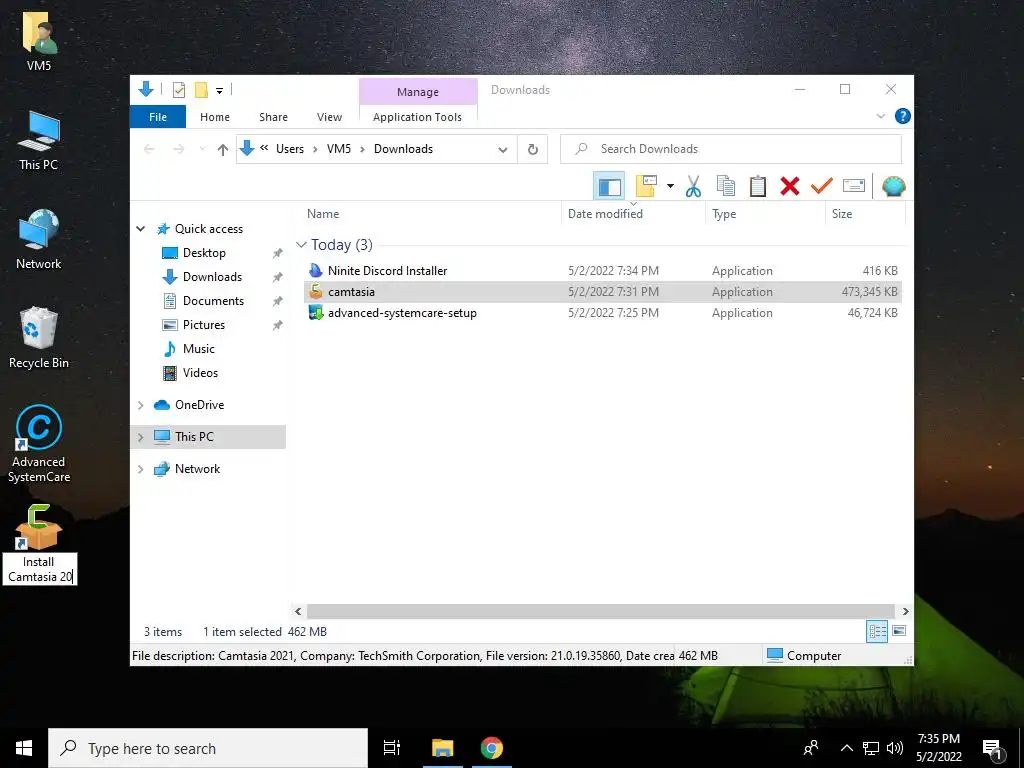1024x768 pixels.
Task: Click the Task View taskbar icon
Action: 392,748
